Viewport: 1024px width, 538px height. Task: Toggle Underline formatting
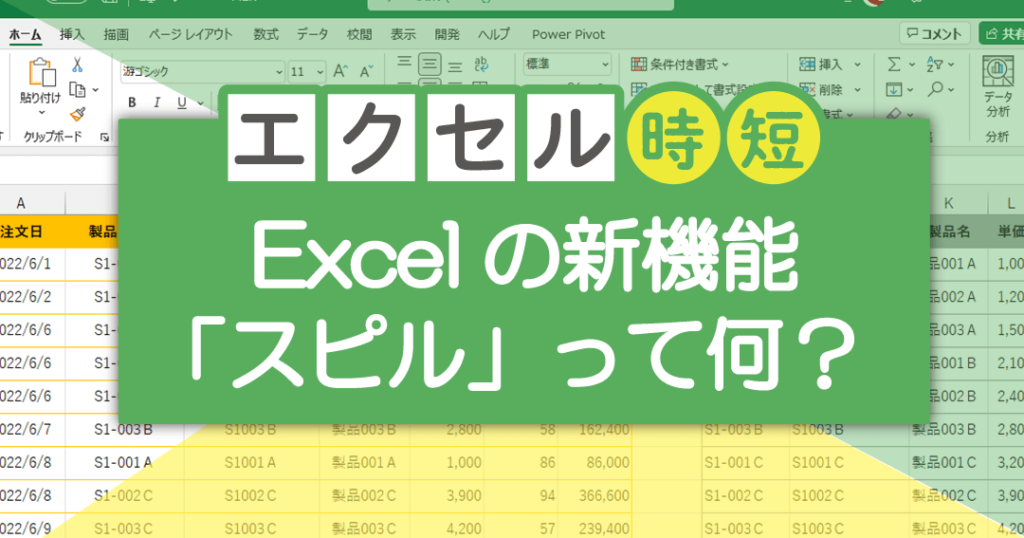(x=182, y=103)
